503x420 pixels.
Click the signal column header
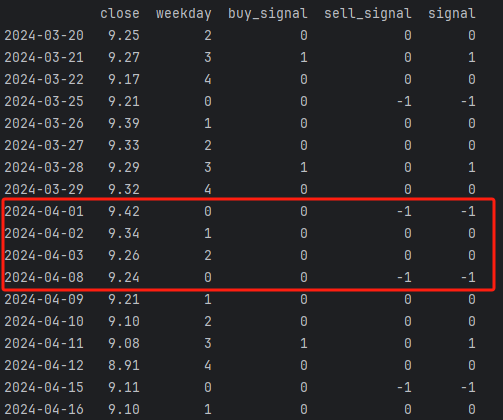(x=452, y=14)
